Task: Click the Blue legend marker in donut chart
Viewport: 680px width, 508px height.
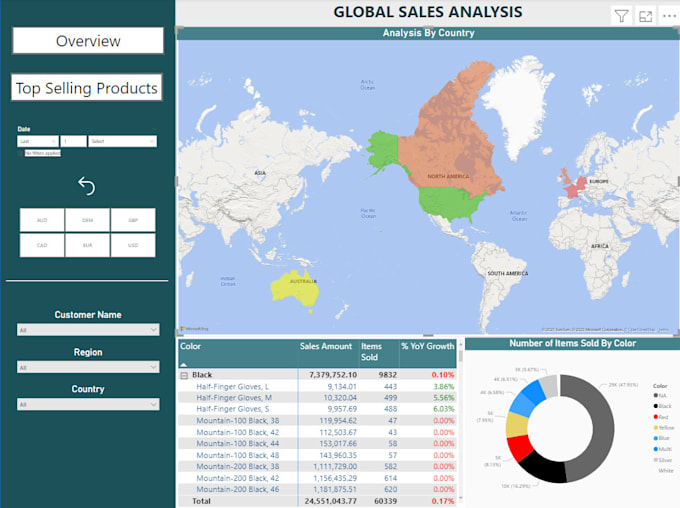Action: (654, 438)
